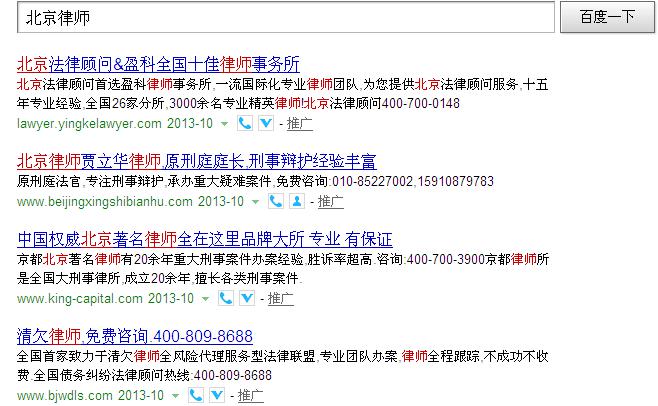
Task: Expand the dropdown arrow after www.king-capital.com 2013-10
Action: pyautogui.click(x=205, y=299)
